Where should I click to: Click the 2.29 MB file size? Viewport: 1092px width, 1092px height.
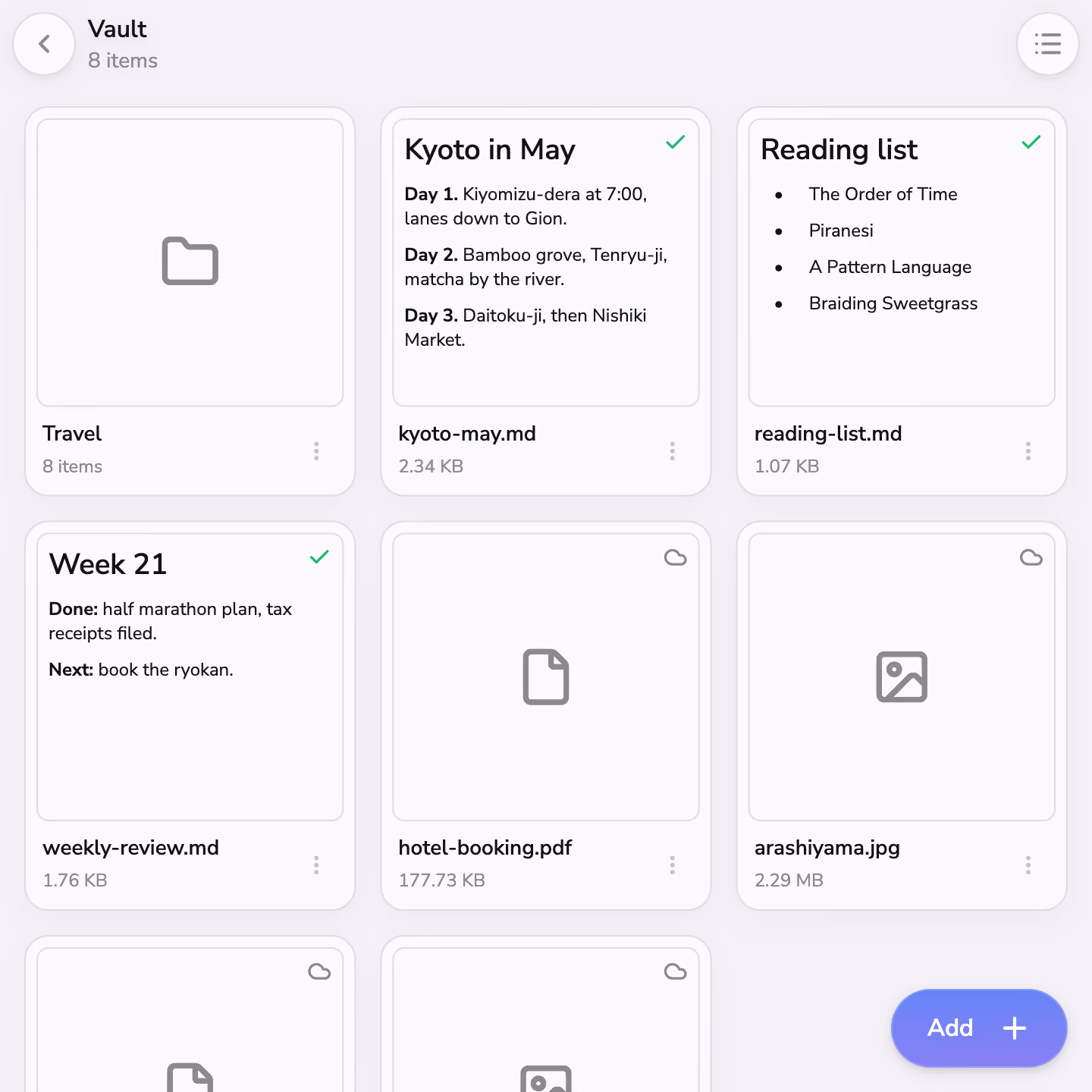tap(789, 880)
